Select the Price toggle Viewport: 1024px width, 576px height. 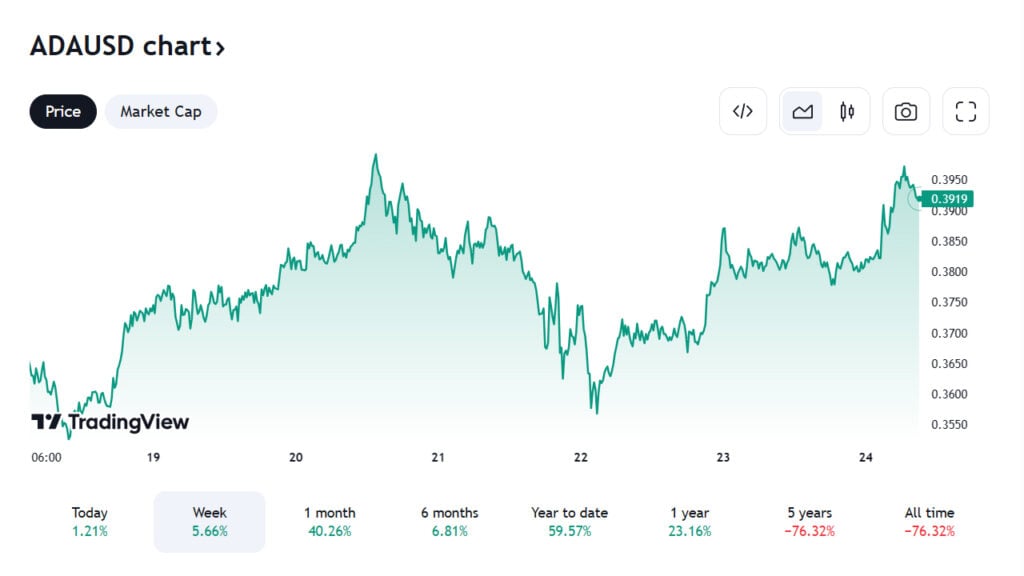[63, 111]
